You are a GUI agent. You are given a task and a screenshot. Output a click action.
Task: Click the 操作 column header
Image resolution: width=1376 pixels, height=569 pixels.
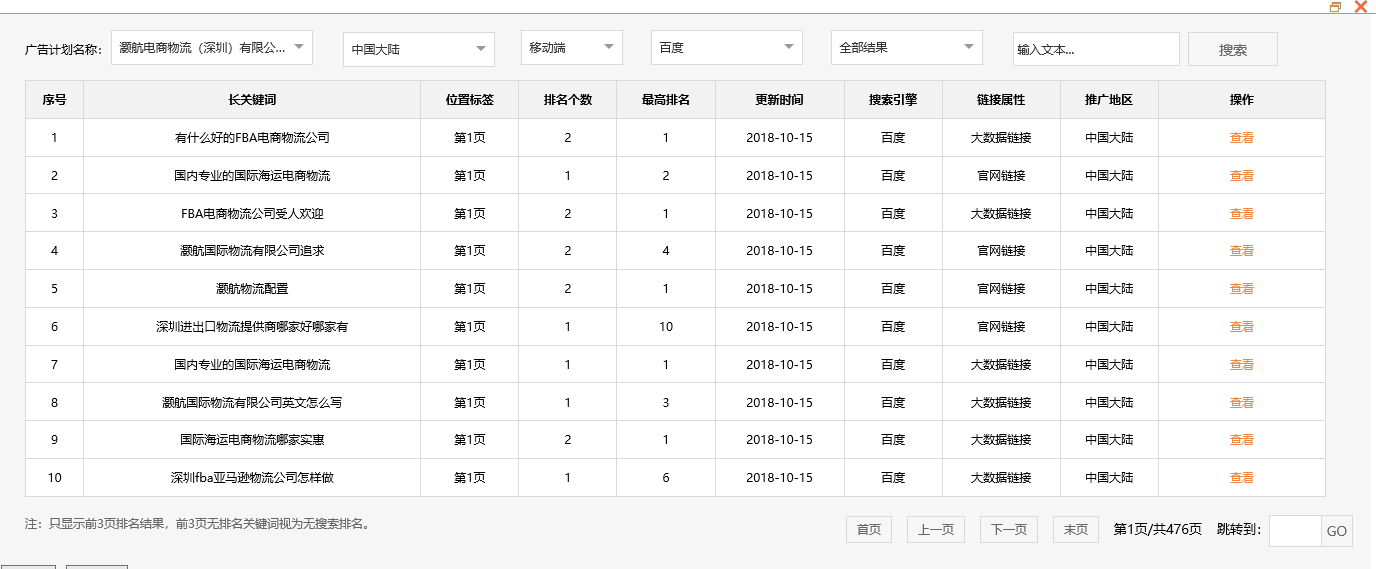(1242, 100)
